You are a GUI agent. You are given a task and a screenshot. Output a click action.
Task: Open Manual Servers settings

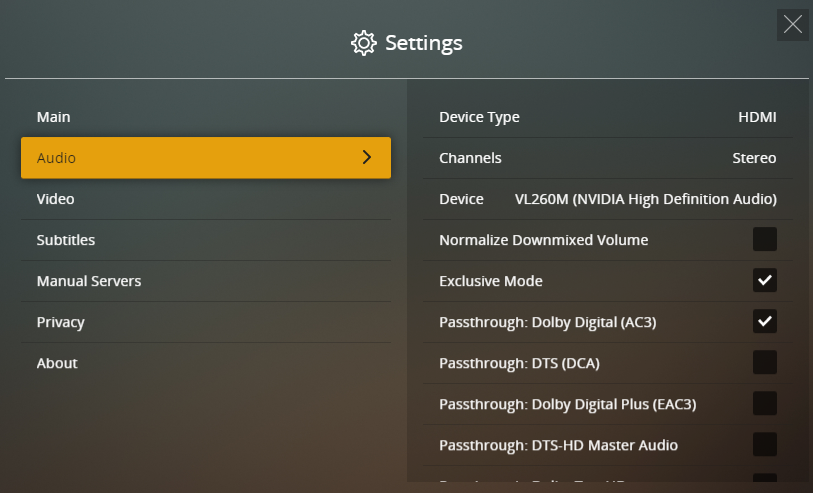89,281
